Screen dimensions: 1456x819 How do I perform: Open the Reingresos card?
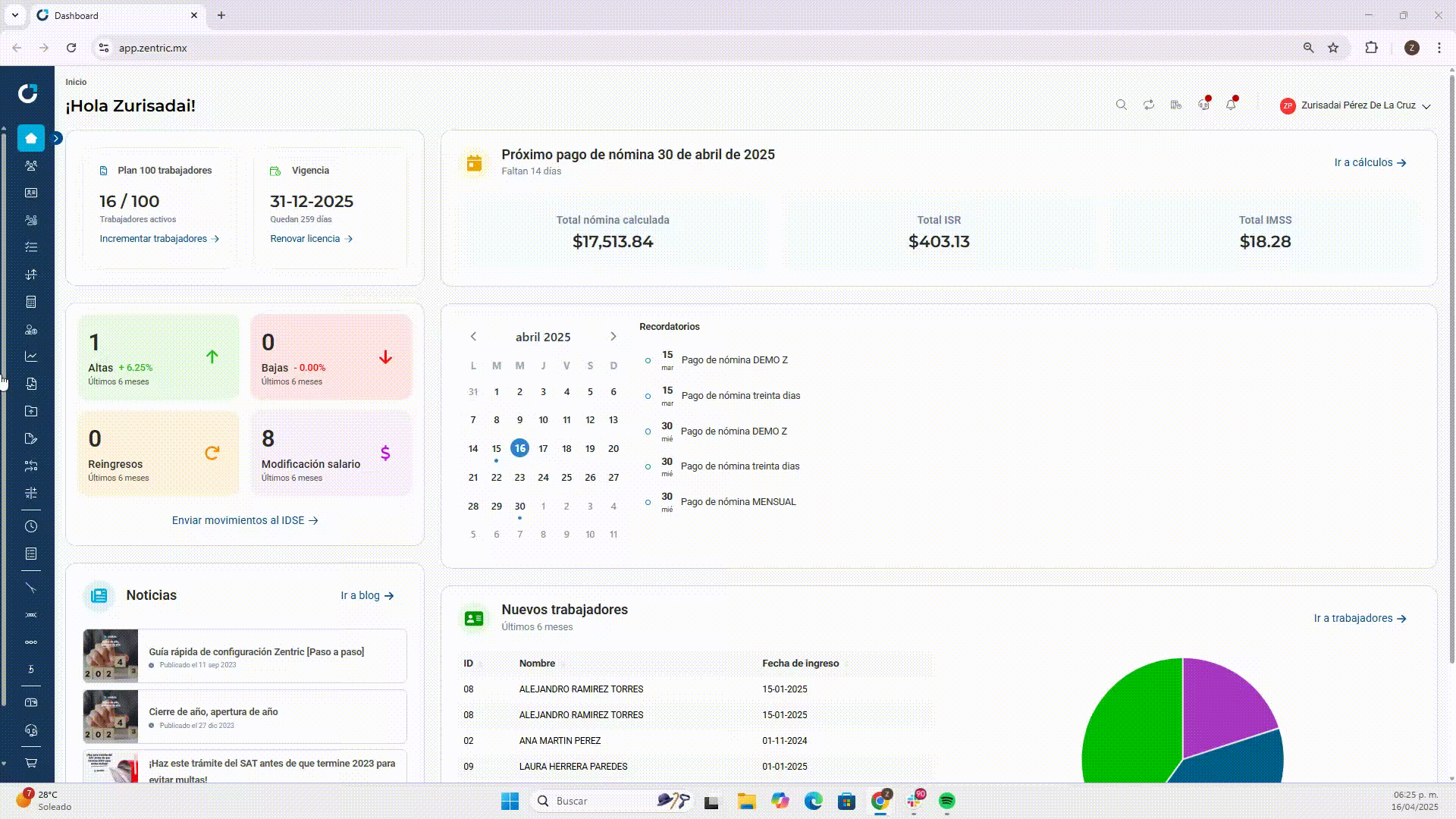(158, 453)
